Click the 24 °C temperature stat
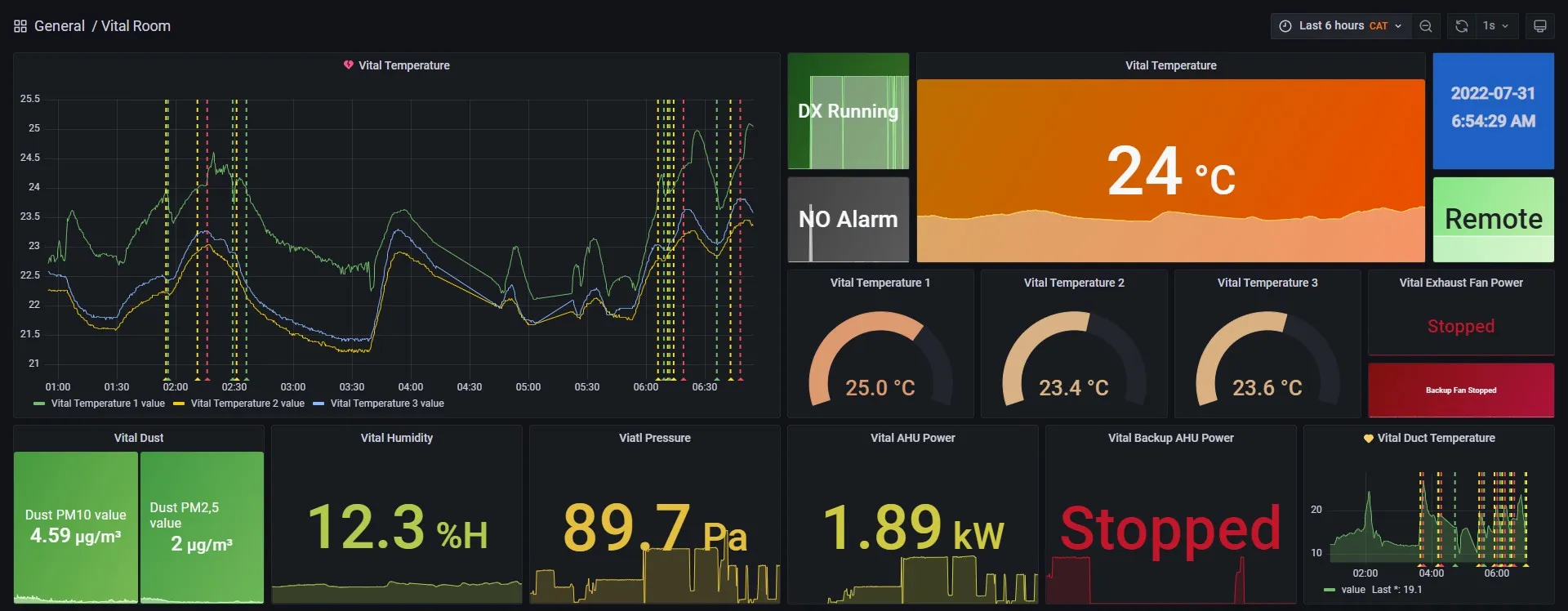The height and width of the screenshot is (611, 1568). (x=1170, y=172)
